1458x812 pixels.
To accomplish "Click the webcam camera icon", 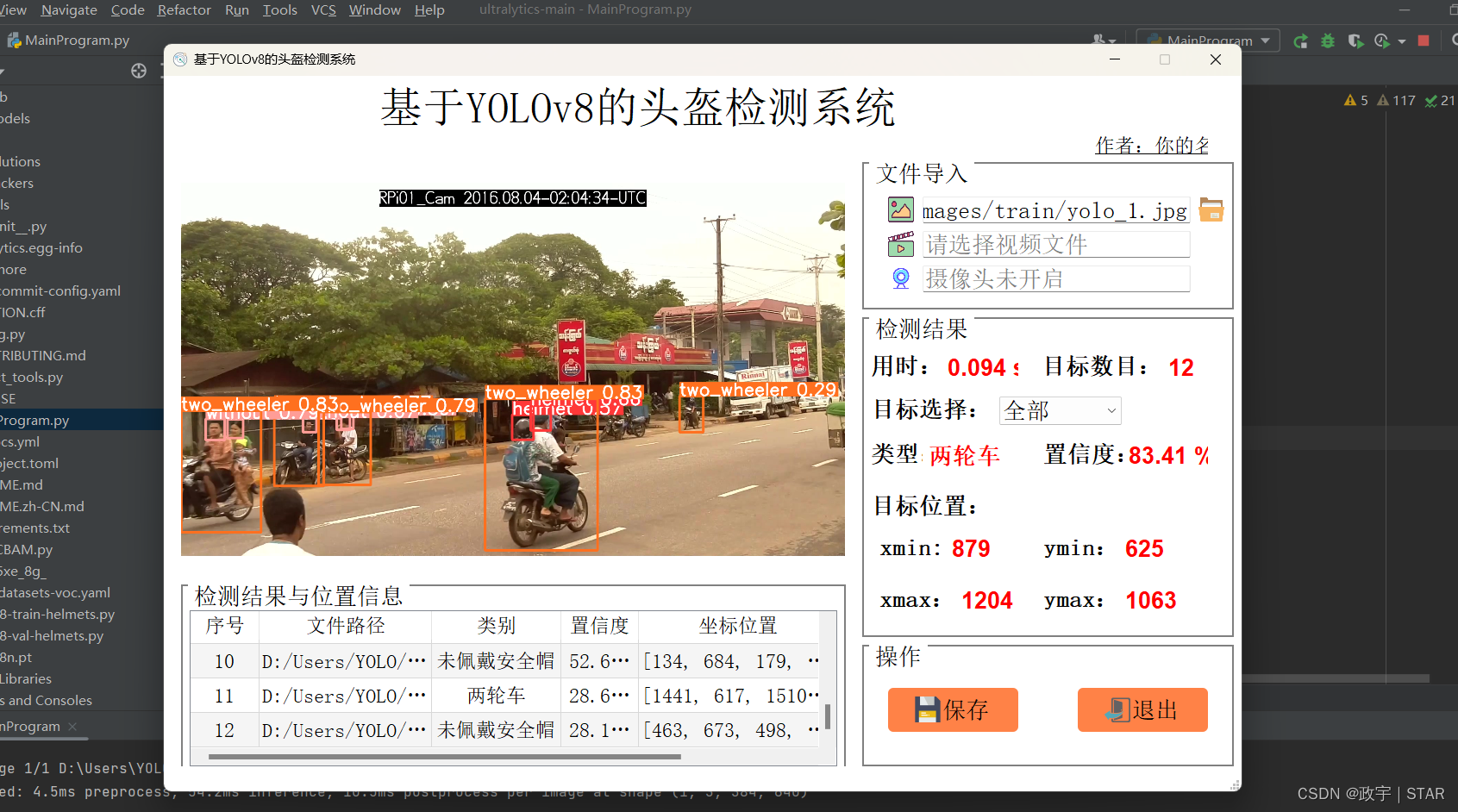I will pyautogui.click(x=901, y=278).
